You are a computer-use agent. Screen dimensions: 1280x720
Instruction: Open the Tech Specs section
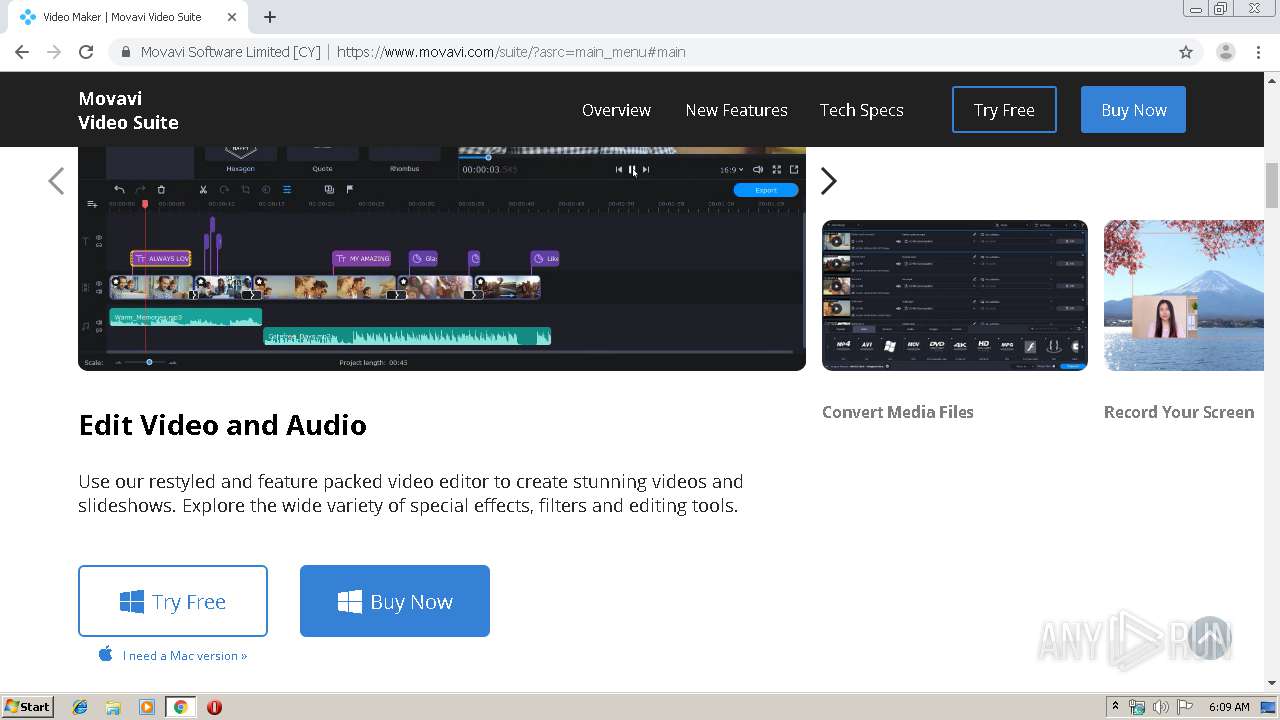coord(861,110)
